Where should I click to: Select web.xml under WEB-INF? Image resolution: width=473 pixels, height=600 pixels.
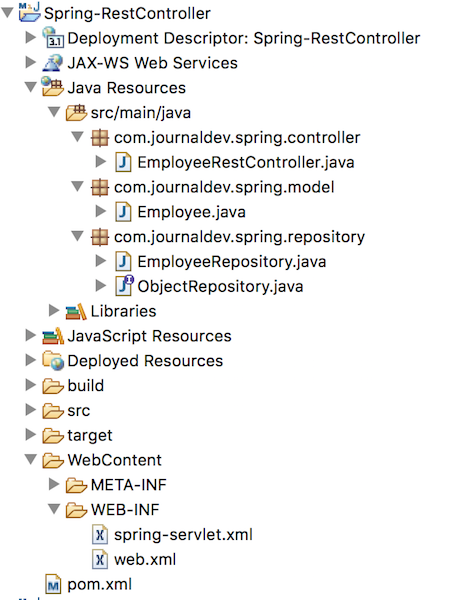[x=145, y=559]
